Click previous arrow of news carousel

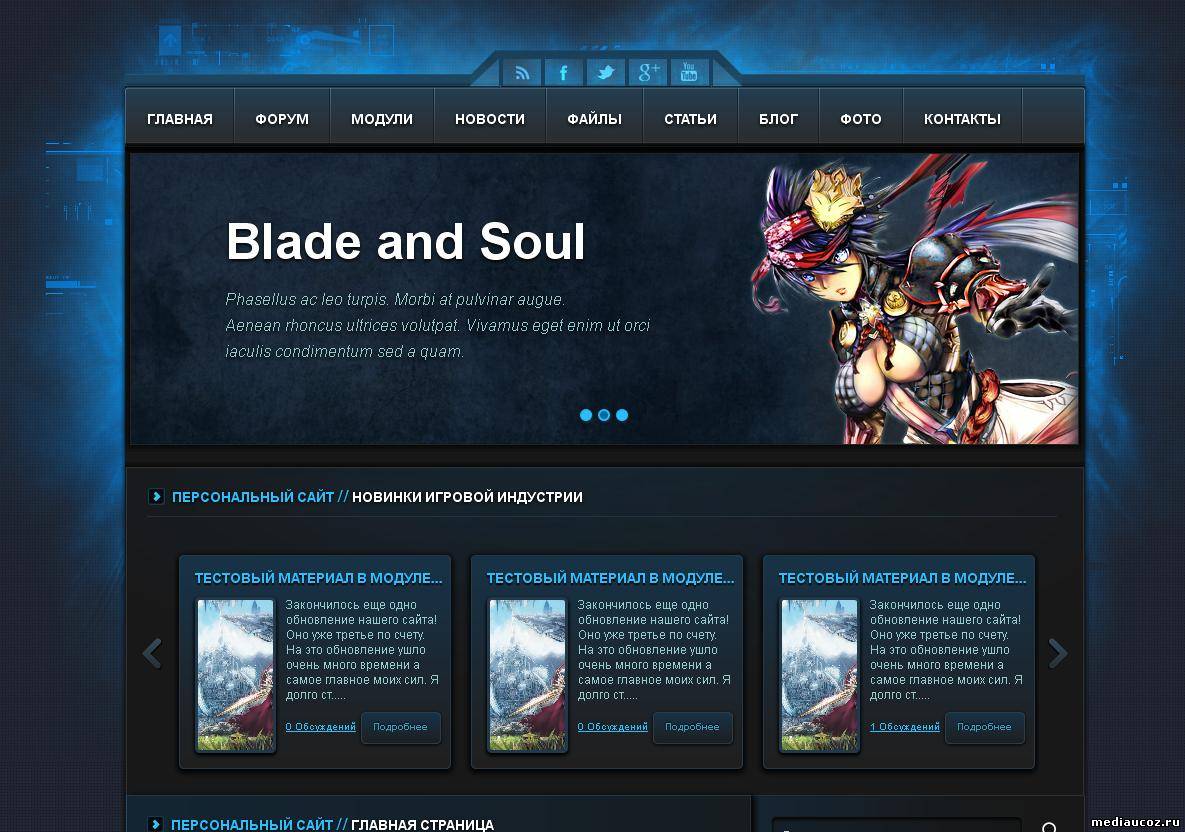[x=153, y=653]
